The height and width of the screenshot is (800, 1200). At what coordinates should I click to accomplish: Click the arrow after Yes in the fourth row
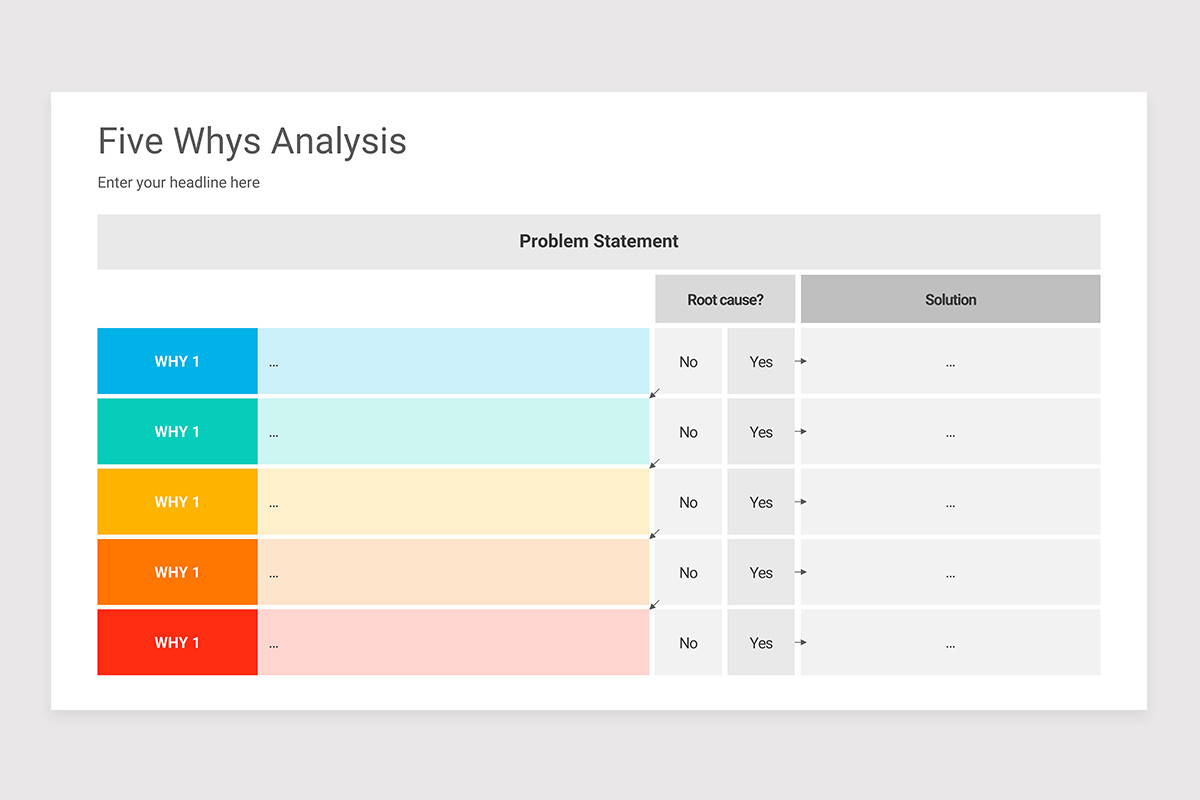pos(800,572)
